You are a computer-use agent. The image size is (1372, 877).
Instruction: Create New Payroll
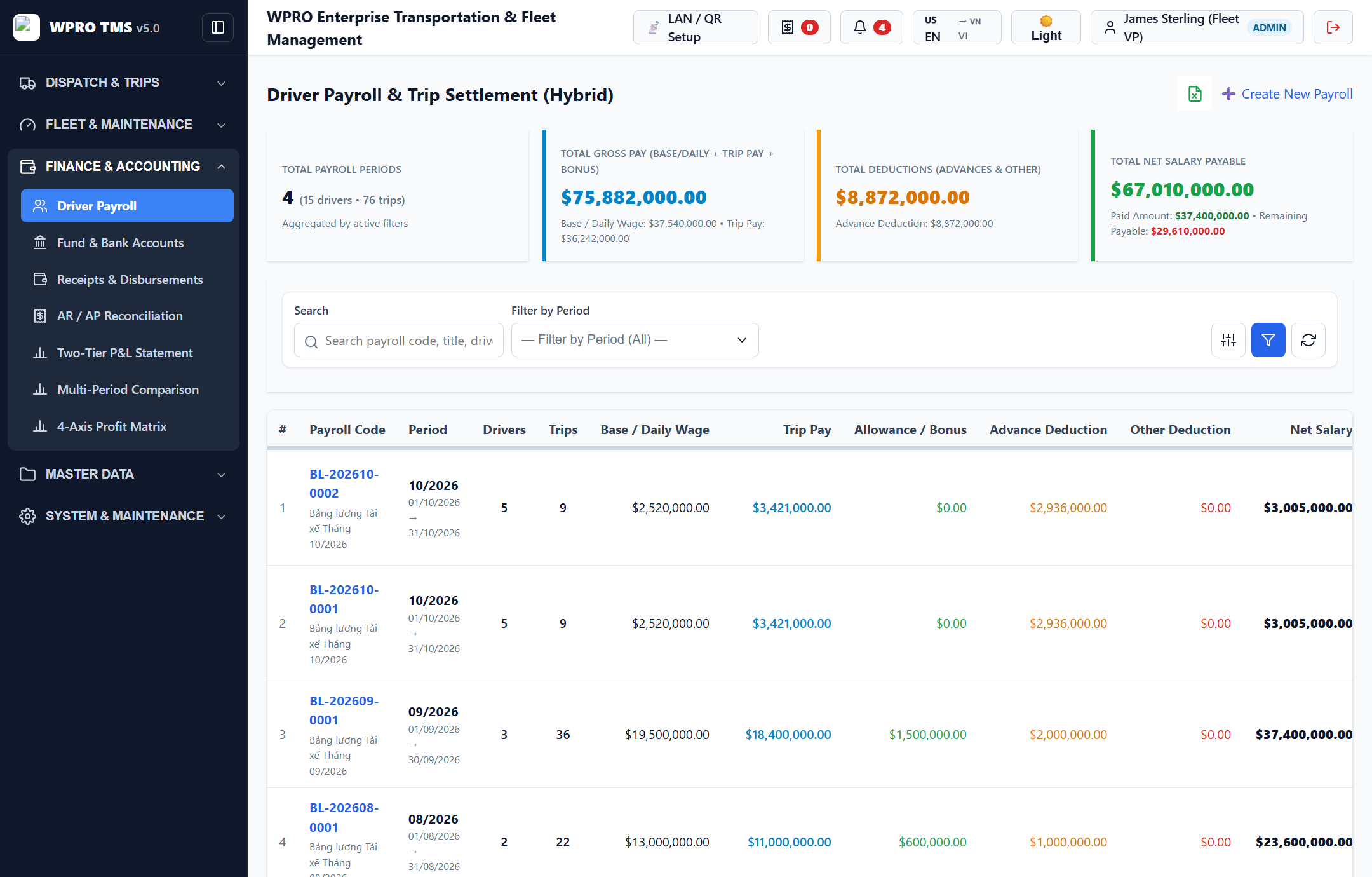tap(1288, 94)
